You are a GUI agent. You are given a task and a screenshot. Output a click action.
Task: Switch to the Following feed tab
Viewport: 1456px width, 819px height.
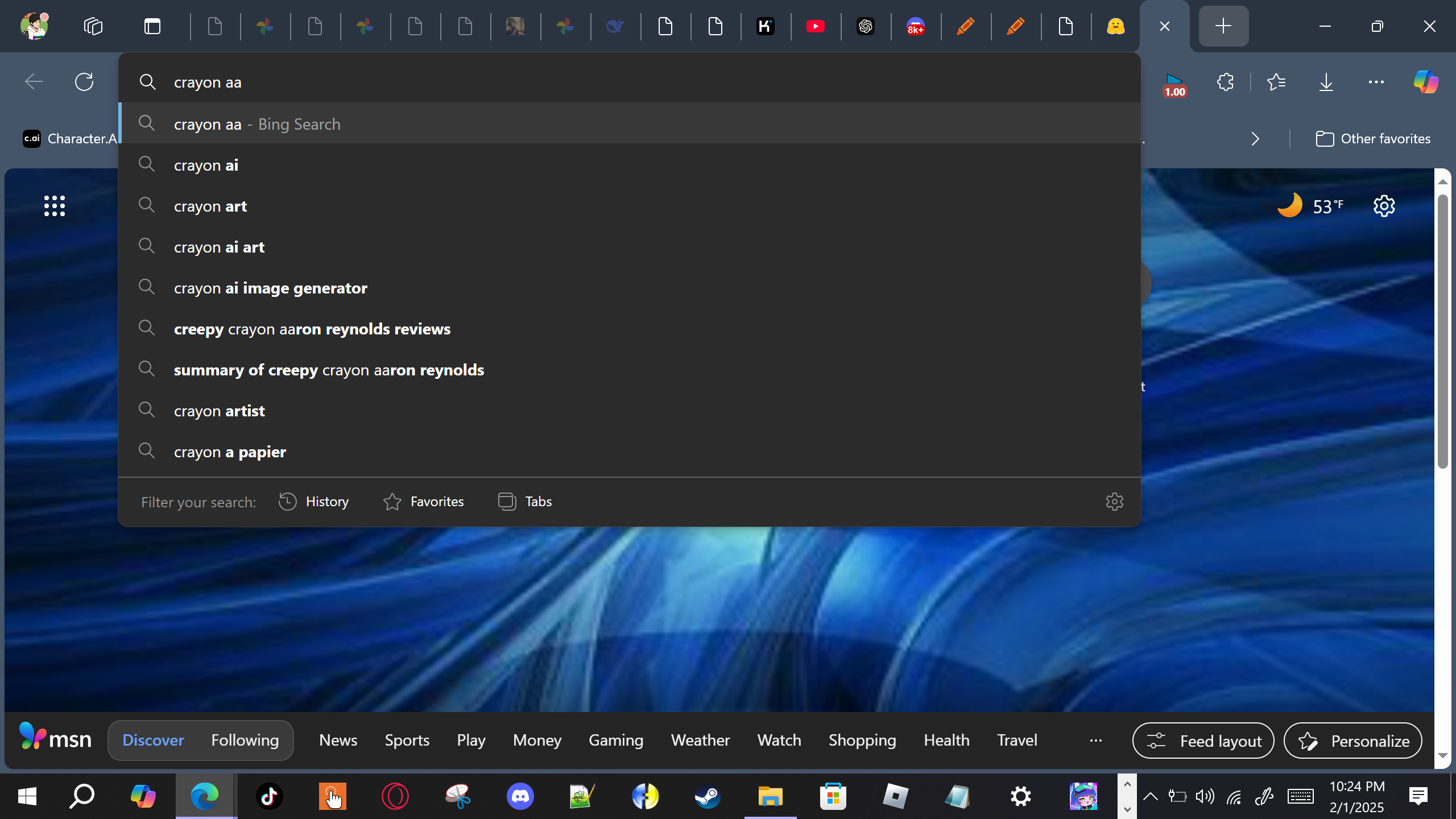coord(245,741)
